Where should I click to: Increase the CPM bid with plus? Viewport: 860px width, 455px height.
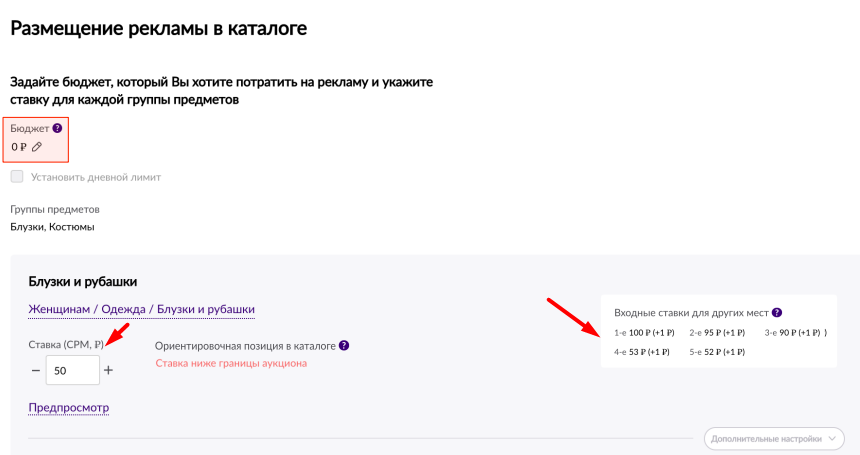tap(109, 370)
